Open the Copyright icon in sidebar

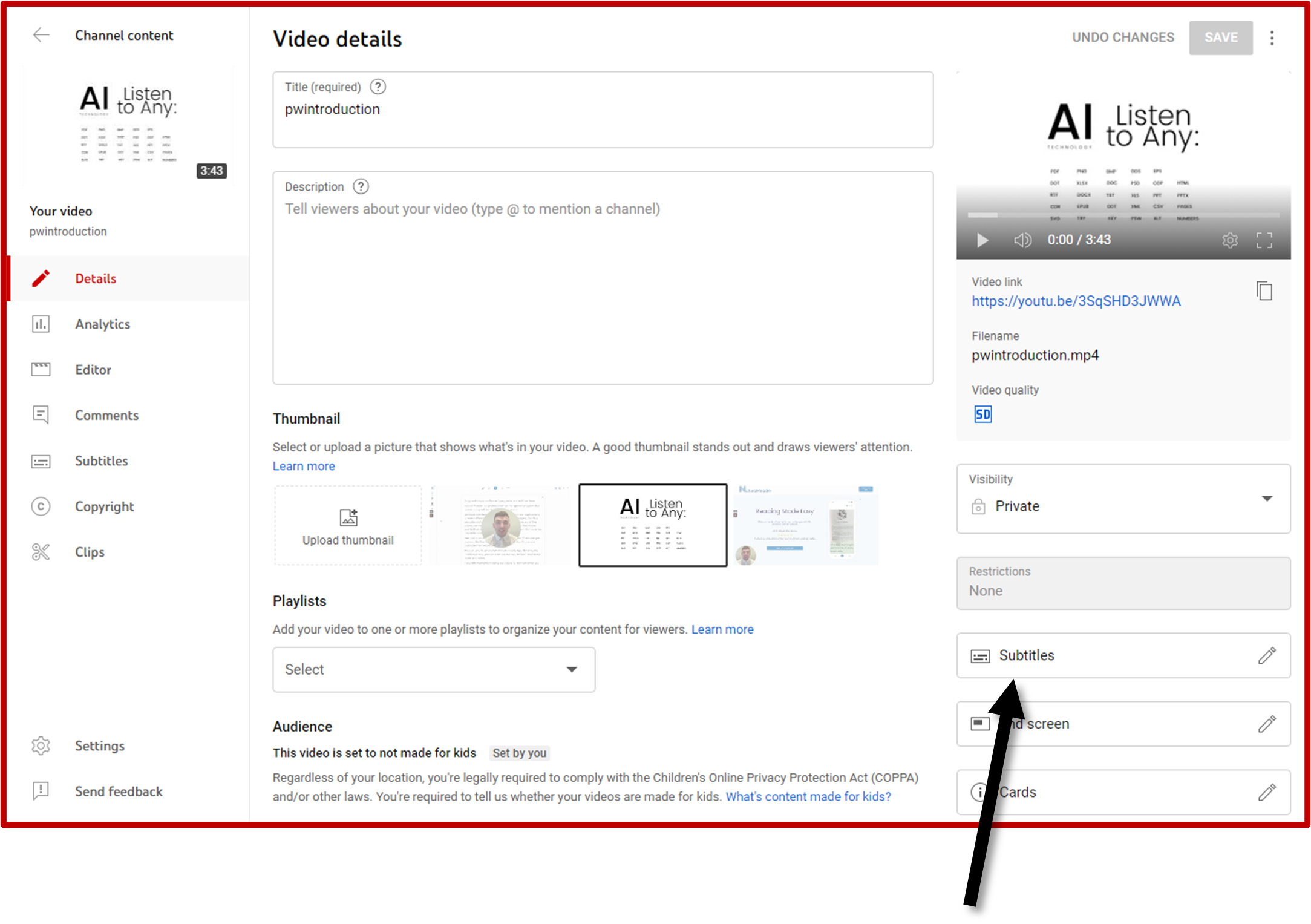click(41, 506)
